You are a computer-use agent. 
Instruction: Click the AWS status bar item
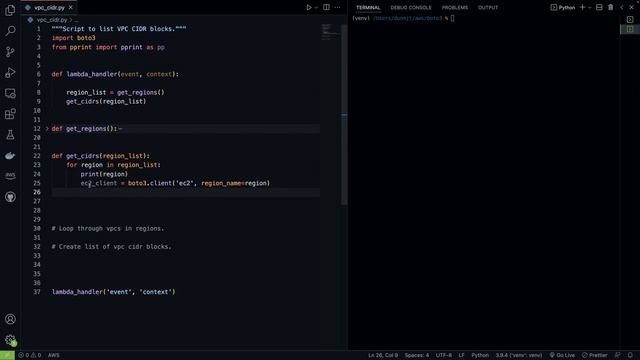point(53,355)
